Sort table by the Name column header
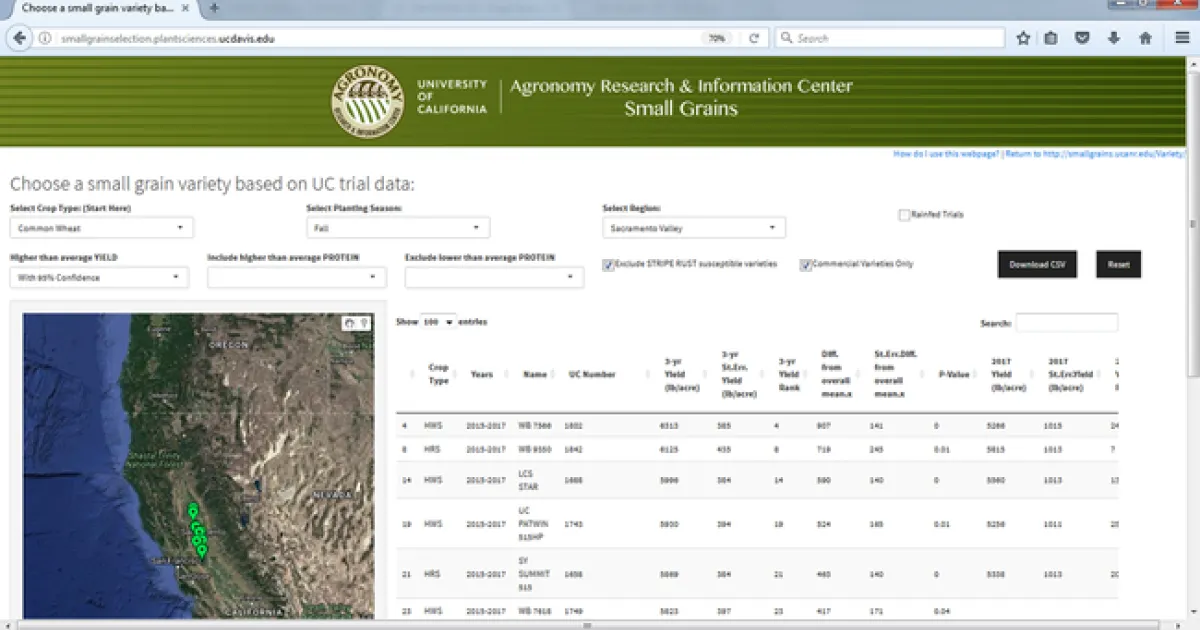The width and height of the screenshot is (1200, 630). point(535,374)
